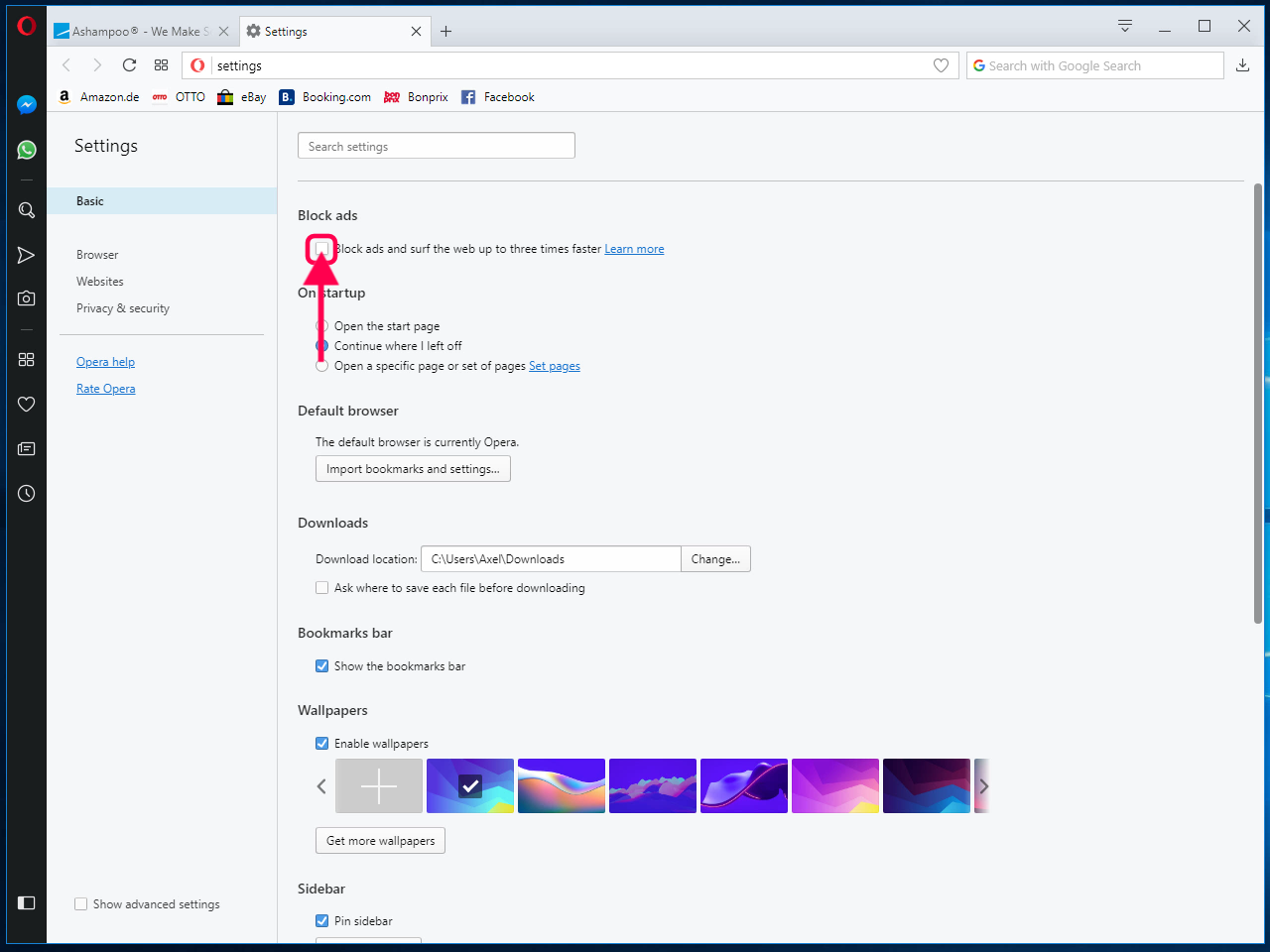The height and width of the screenshot is (952, 1270).
Task: Go forward using the forward arrow
Action: 97,65
